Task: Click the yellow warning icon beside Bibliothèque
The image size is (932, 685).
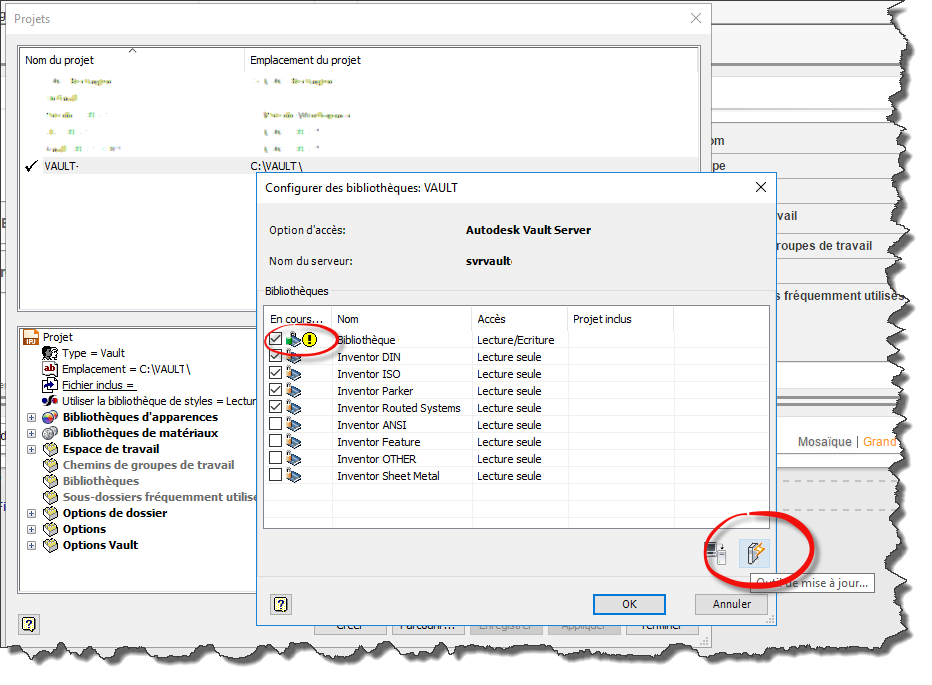Action: [310, 340]
